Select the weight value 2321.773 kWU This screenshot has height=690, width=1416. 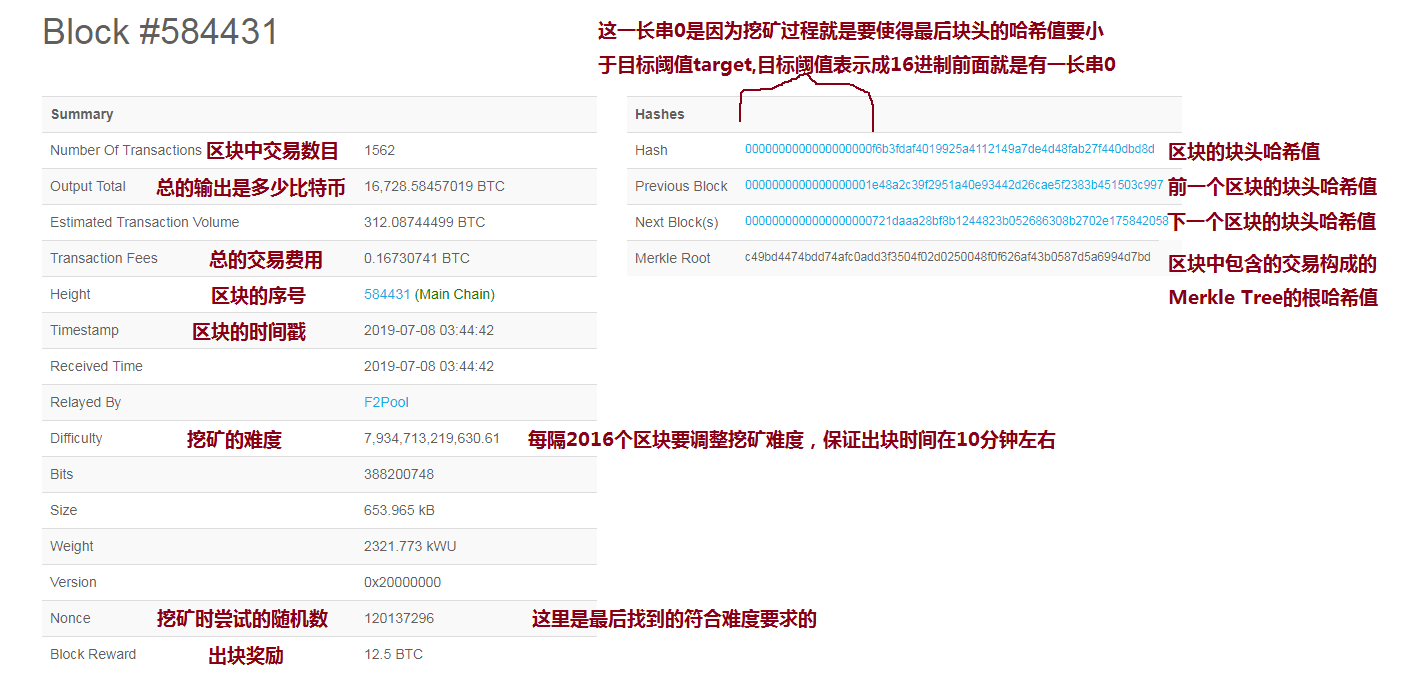point(410,546)
